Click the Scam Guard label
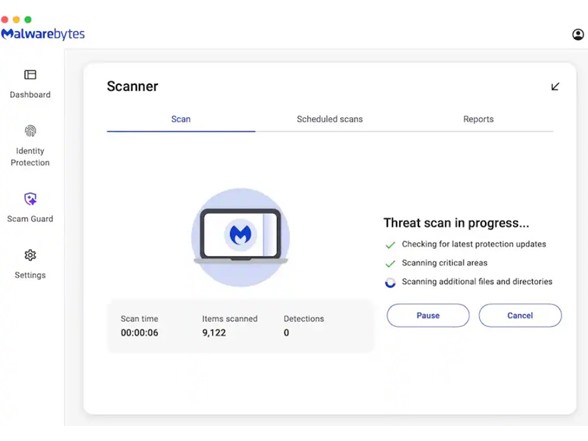 30,219
